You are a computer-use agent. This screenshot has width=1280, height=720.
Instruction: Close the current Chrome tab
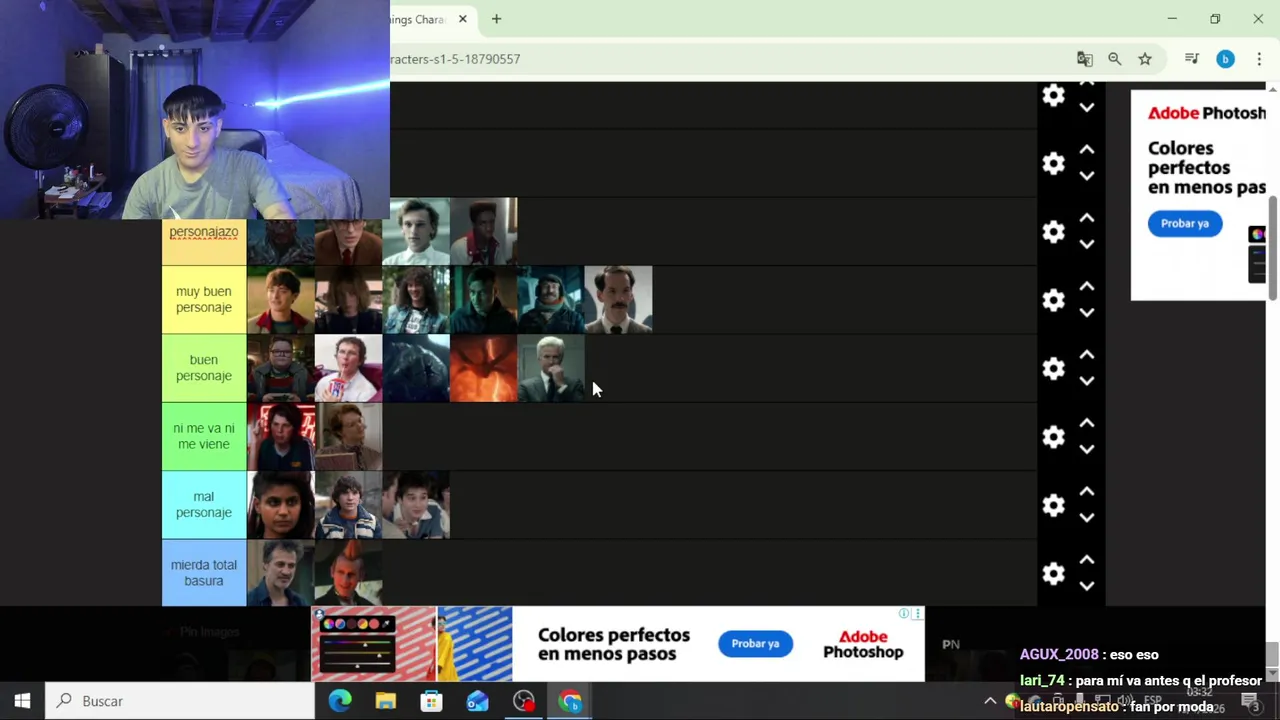tap(463, 19)
